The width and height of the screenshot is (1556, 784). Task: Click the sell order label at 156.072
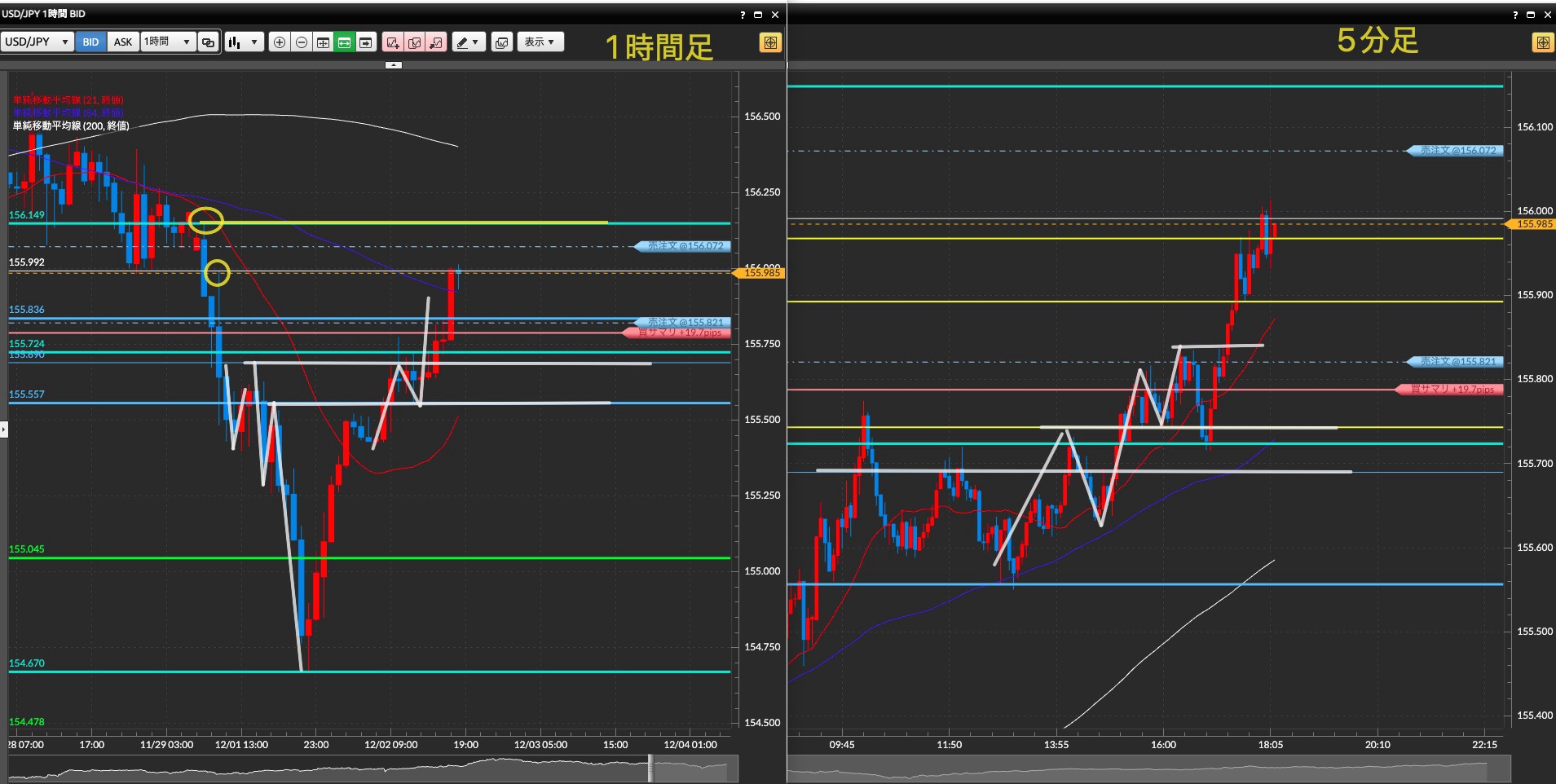(x=684, y=246)
